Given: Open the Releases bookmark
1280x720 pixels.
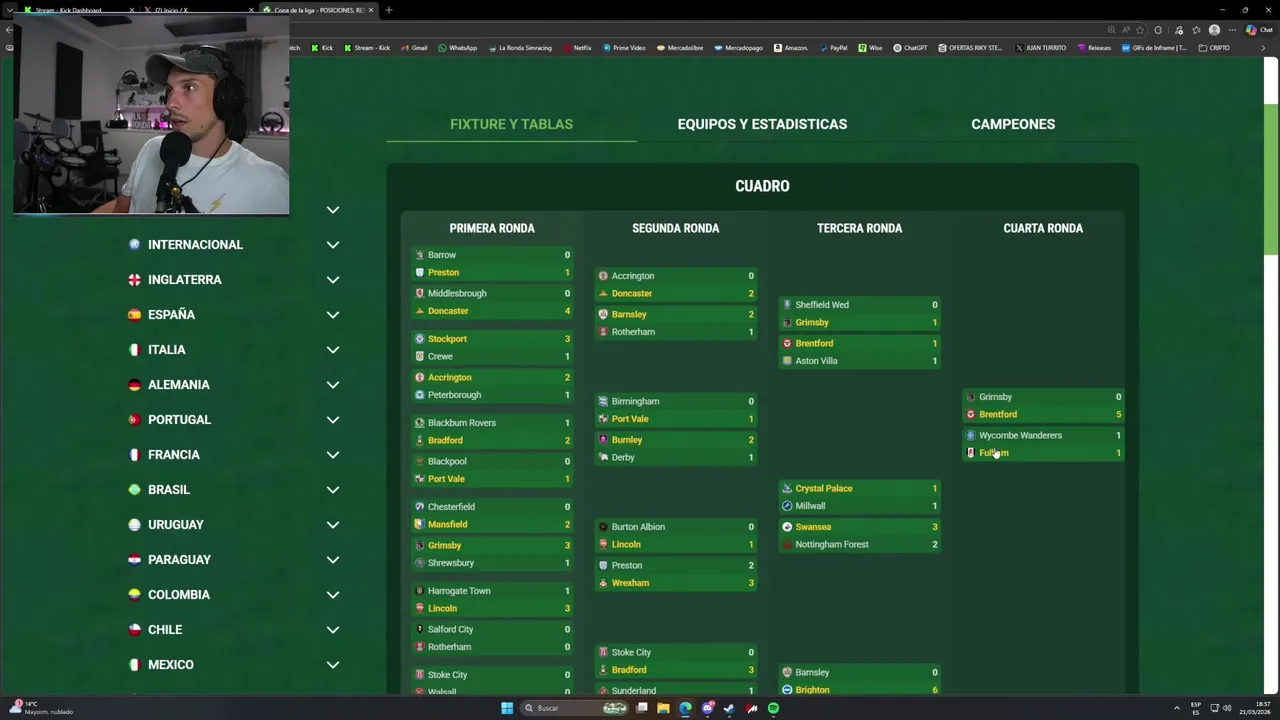Looking at the screenshot, I should click(x=1094, y=48).
